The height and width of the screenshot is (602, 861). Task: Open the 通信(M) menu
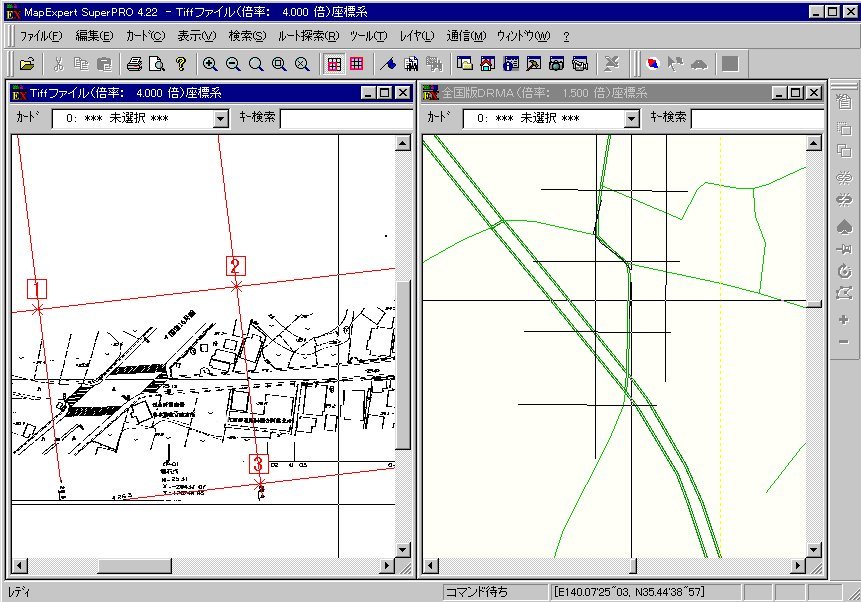click(x=466, y=36)
